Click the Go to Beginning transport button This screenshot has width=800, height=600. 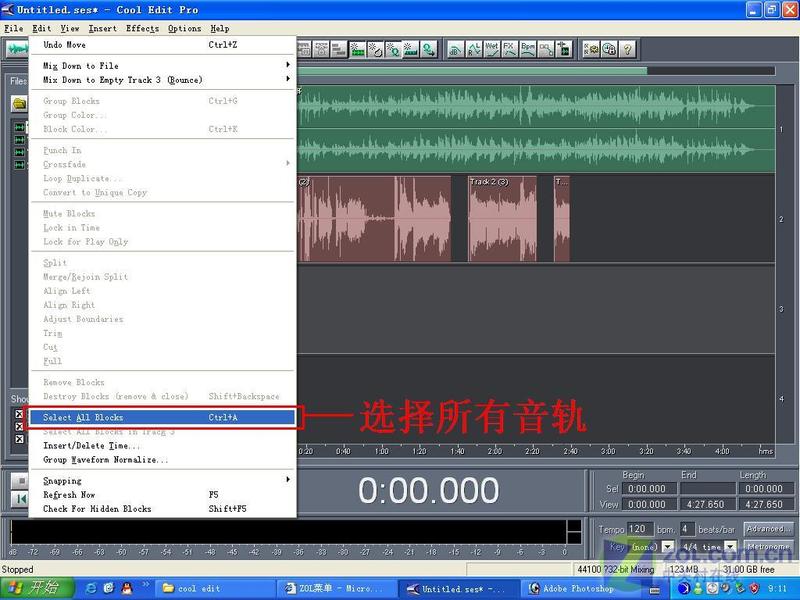tap(20, 499)
